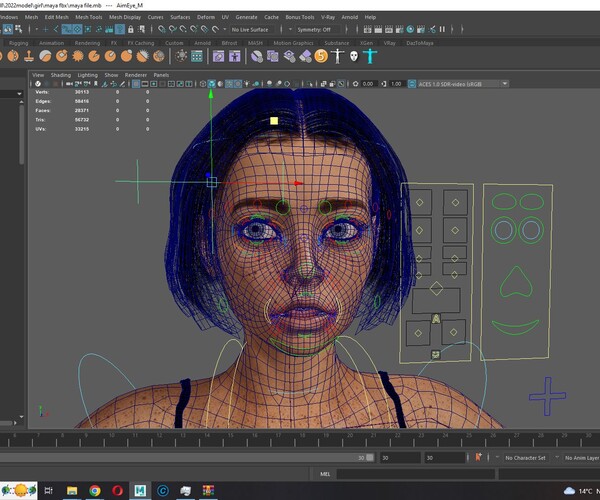This screenshot has width=600, height=500.
Task: Click the exposure value field showing 0.00
Action: [368, 84]
